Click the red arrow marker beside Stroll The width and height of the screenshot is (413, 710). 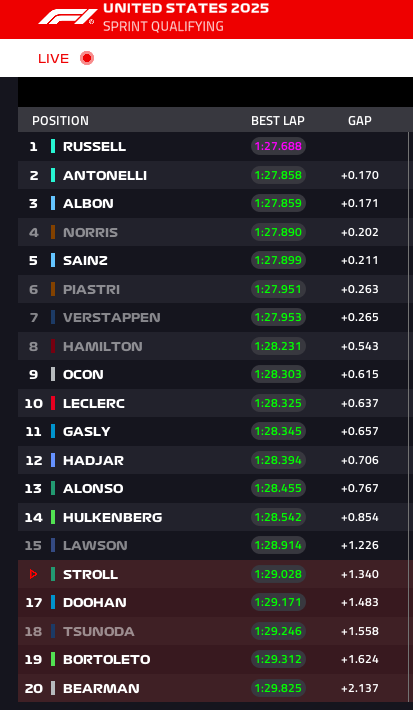pos(33,574)
